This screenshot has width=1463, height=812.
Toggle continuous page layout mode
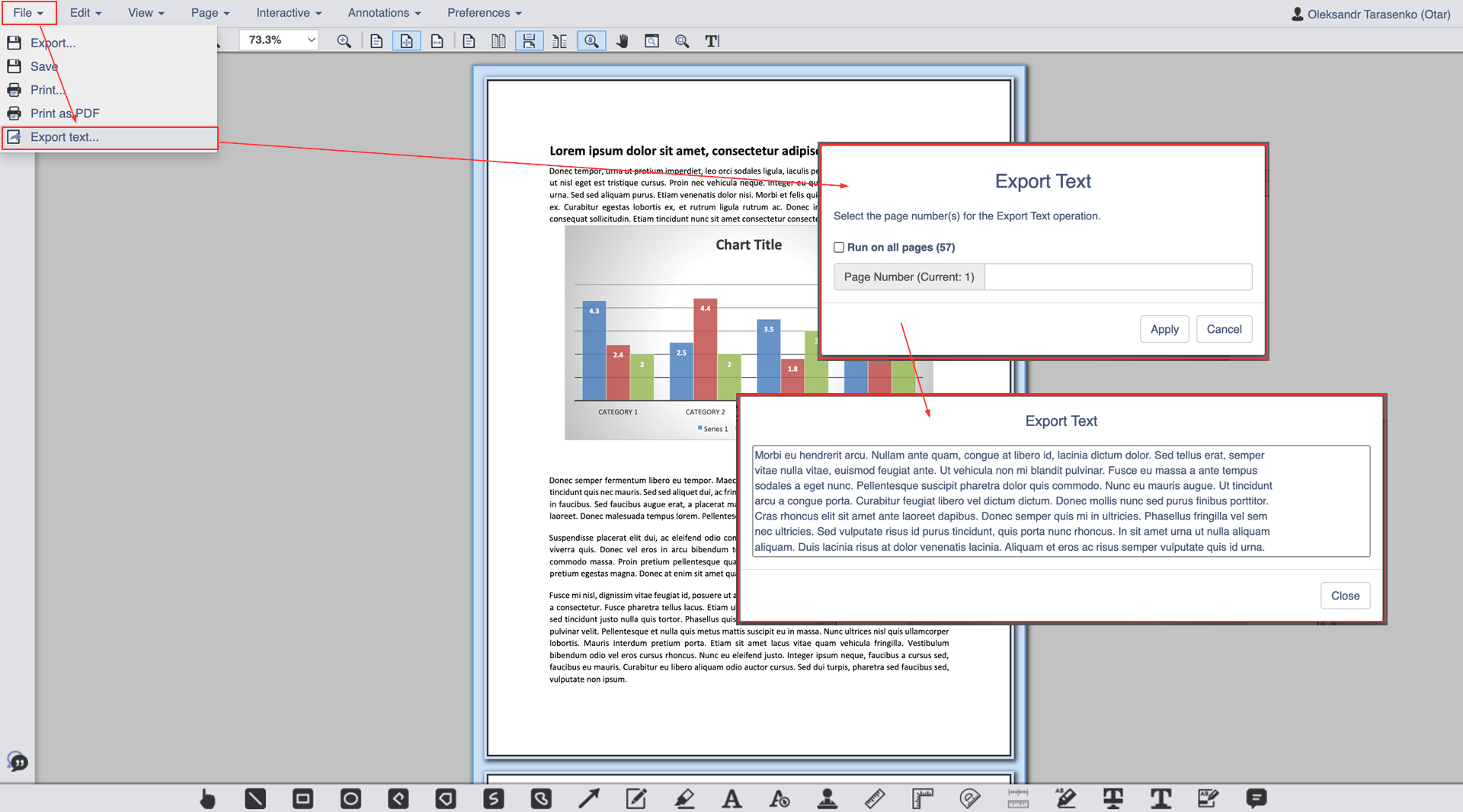529,41
